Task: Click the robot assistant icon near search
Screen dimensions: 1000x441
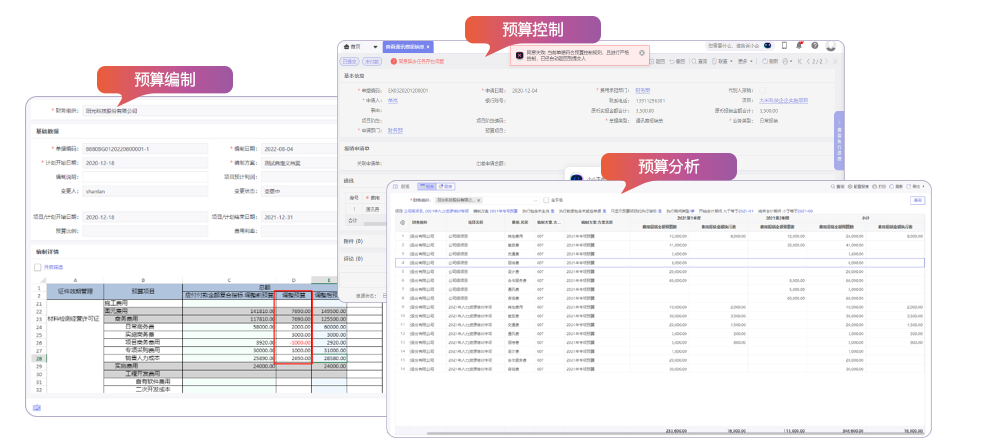Action: (767, 46)
